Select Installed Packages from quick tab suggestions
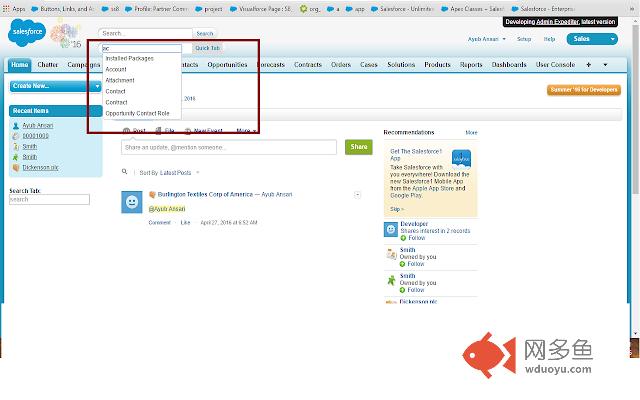 click(129, 58)
